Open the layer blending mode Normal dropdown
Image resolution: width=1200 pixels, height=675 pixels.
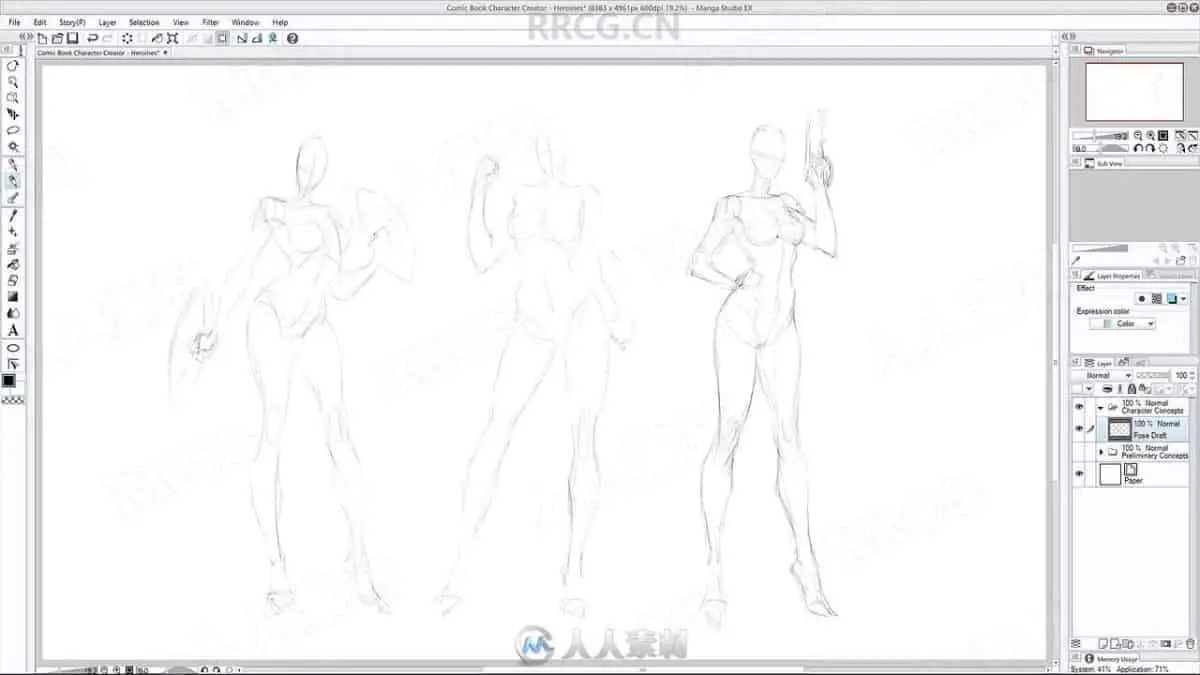coord(1102,375)
